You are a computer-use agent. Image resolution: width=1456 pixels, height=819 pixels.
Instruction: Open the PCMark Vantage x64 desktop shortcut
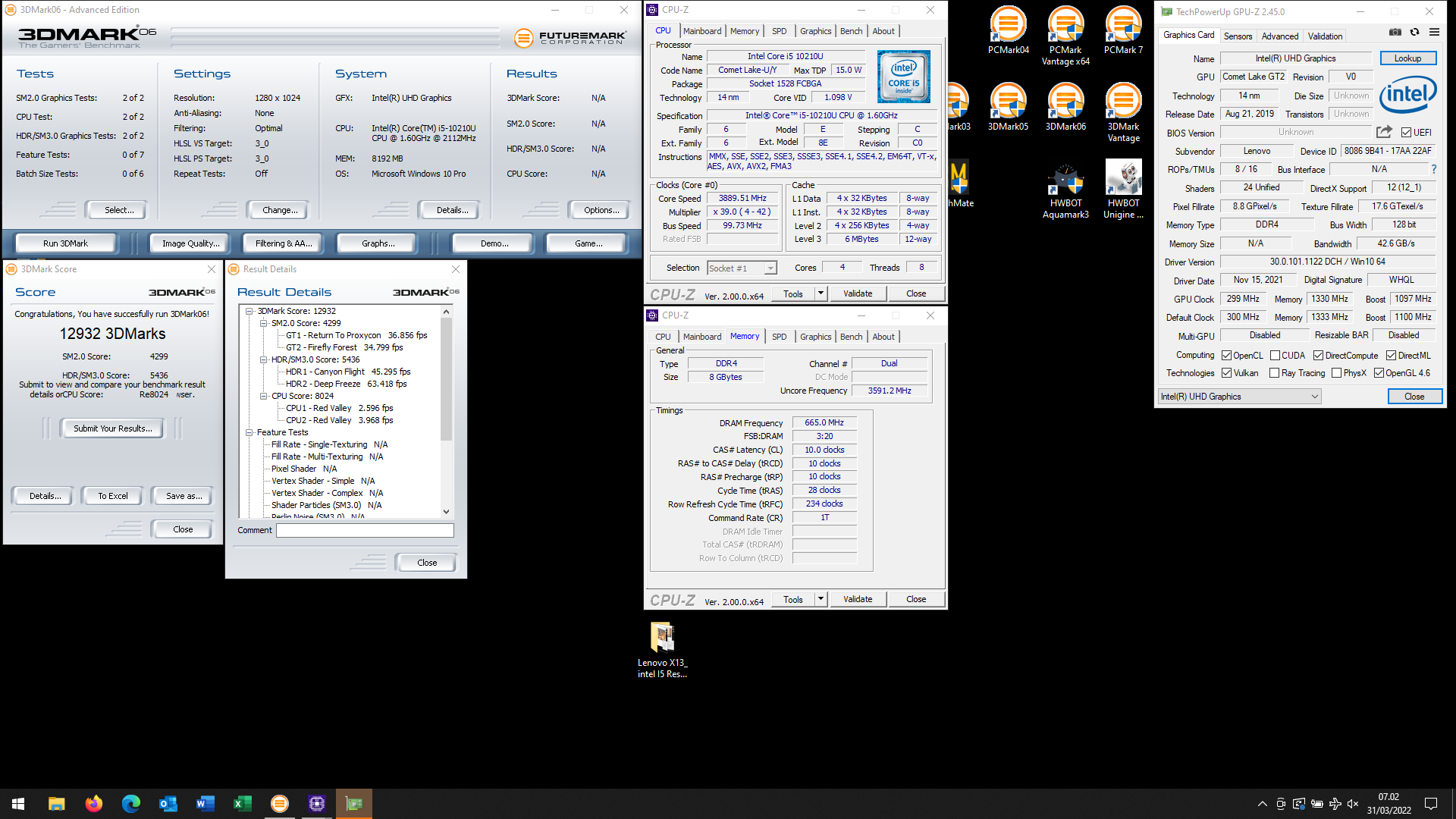click(1065, 36)
